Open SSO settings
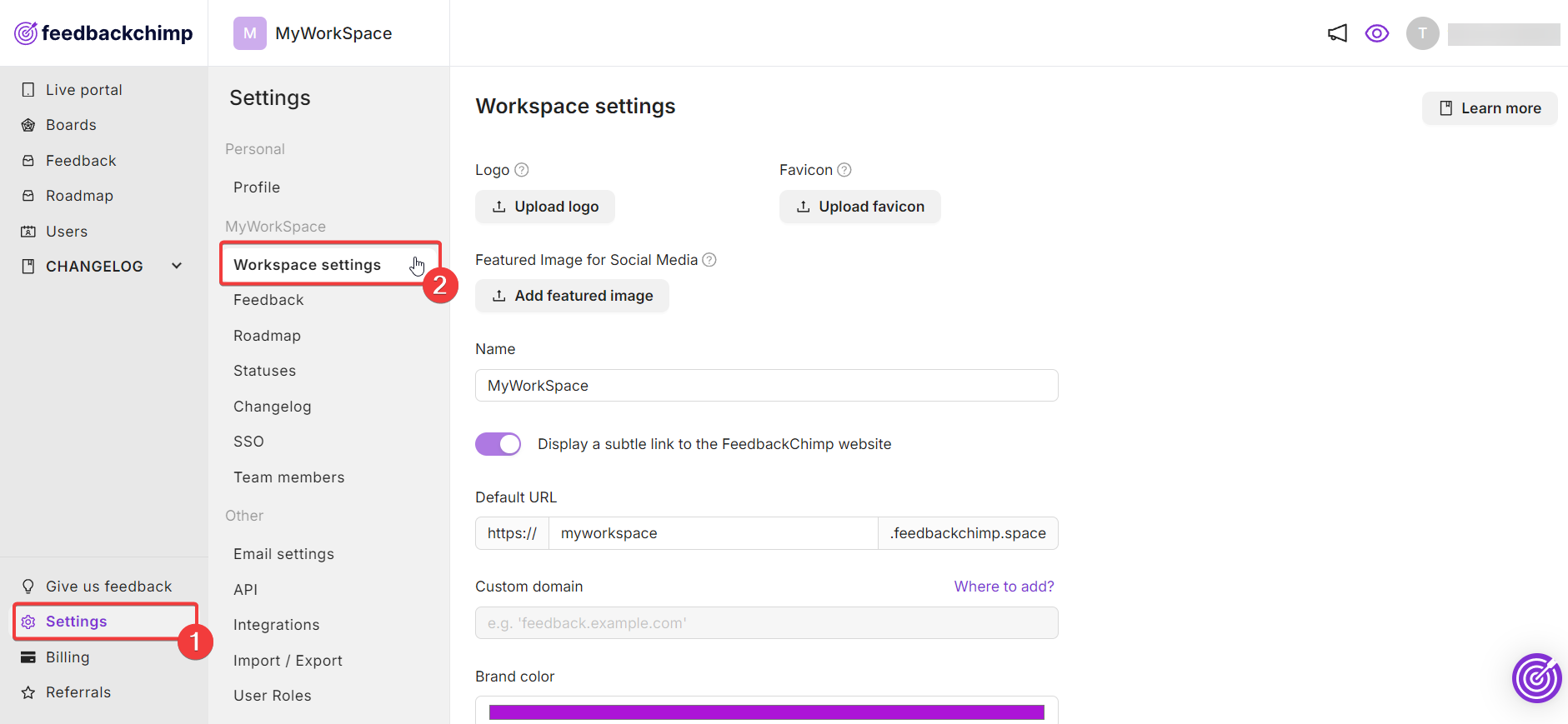 pos(248,442)
